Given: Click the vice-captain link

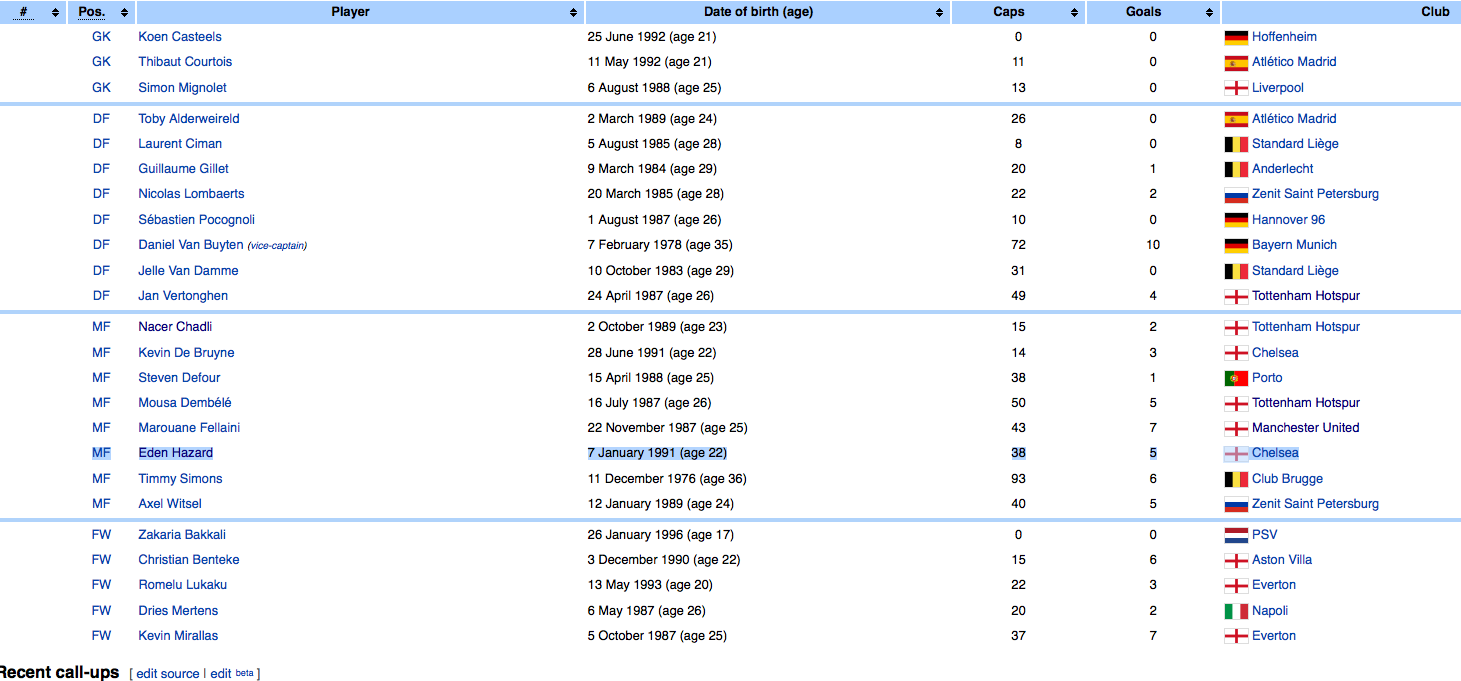Looking at the screenshot, I should [277, 246].
